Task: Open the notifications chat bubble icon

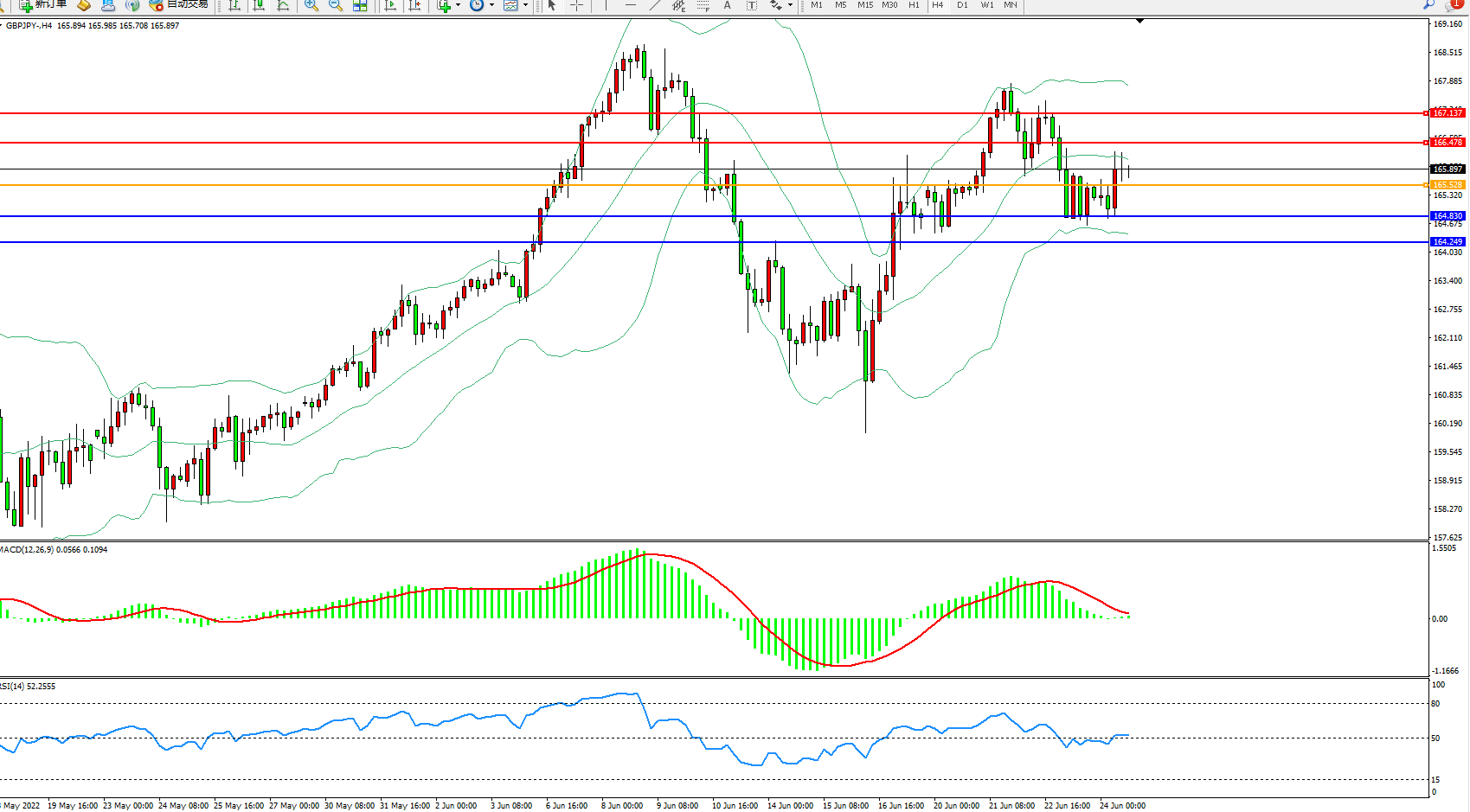Action: point(1453,5)
